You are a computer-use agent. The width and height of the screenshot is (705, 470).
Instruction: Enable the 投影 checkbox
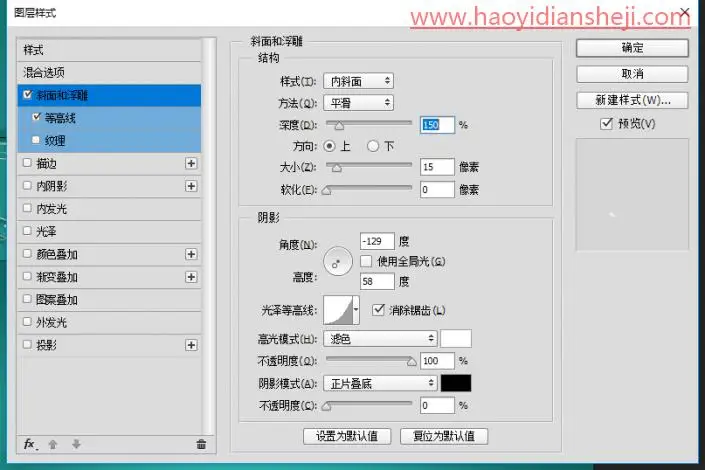27,344
